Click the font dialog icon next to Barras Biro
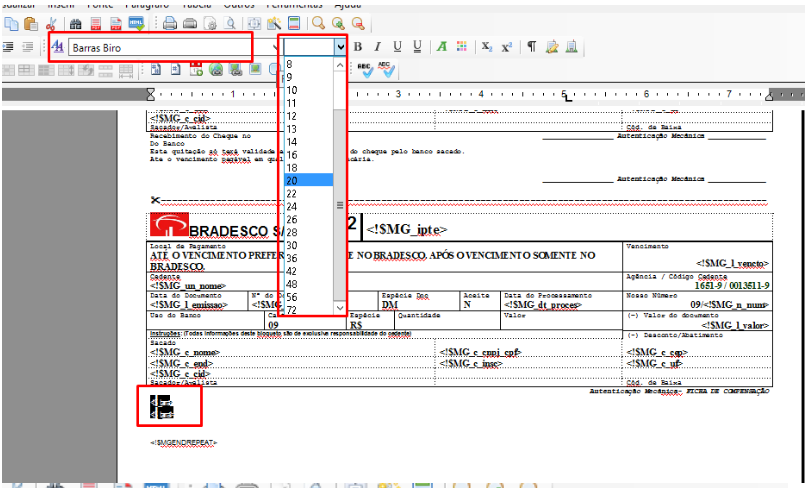Screen dimensions: 806x488 [58, 47]
